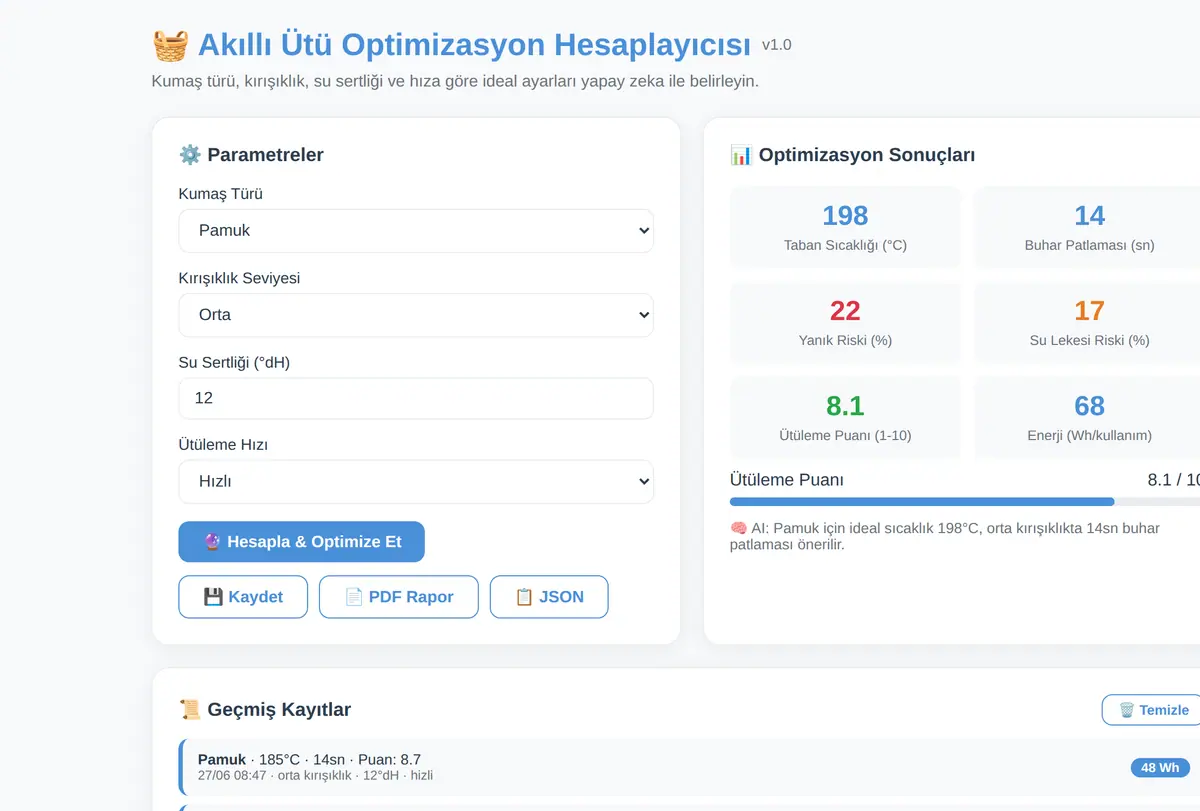Click the crystal ball icon on Hesapla

(212, 542)
